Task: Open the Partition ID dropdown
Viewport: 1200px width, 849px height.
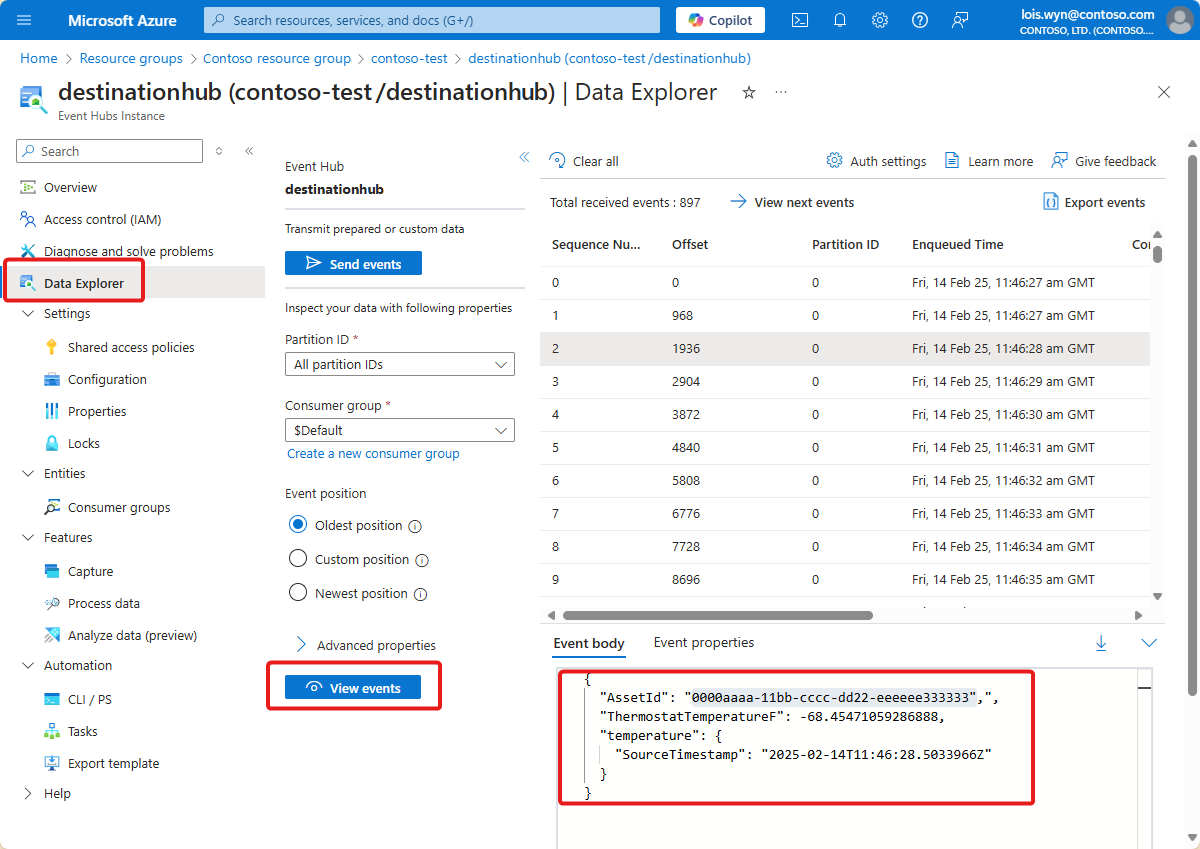Action: [399, 363]
